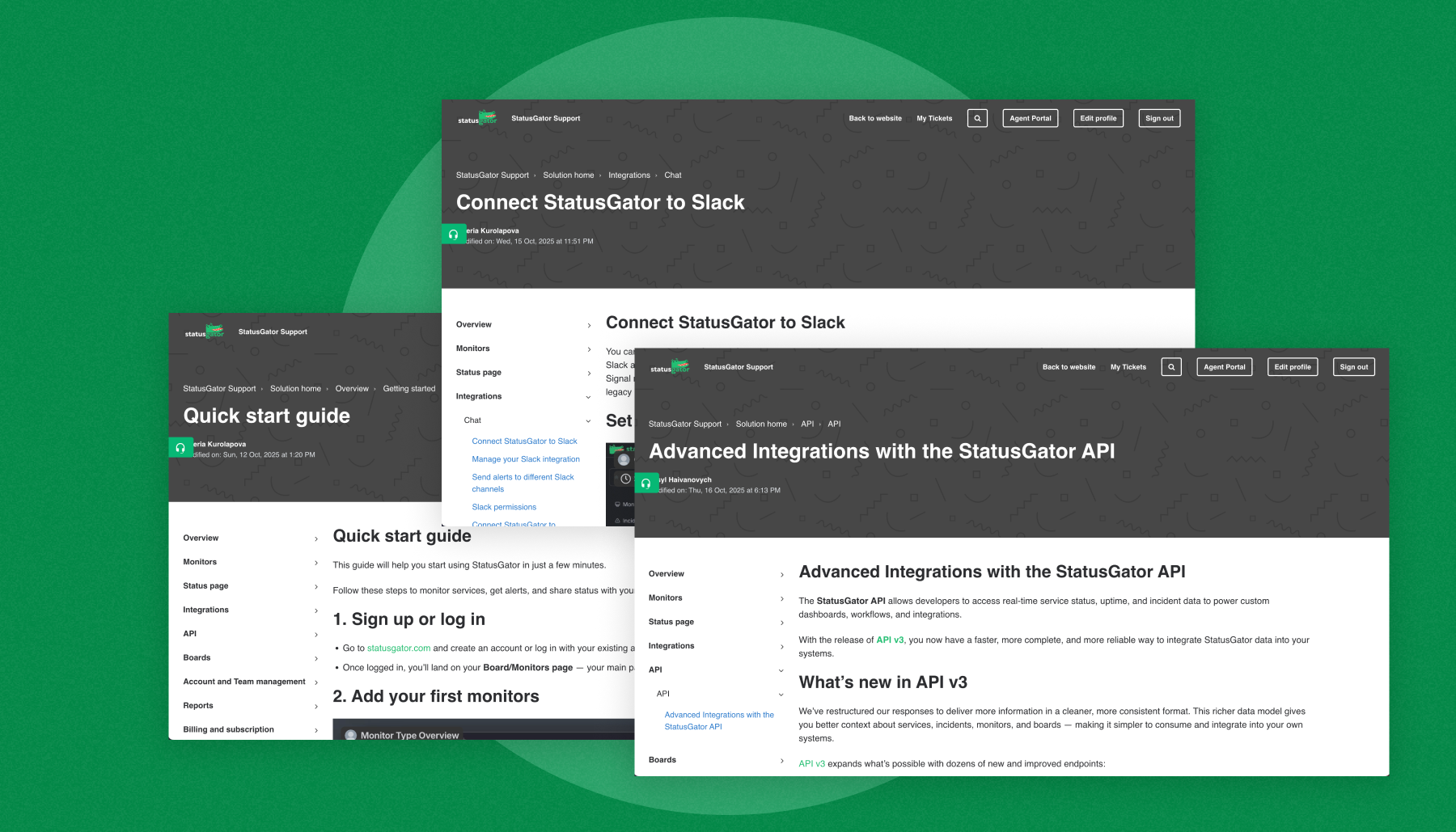Viewport: 1456px width, 832px height.
Task: Open My Tickets in Slack article header
Action: tap(934, 119)
